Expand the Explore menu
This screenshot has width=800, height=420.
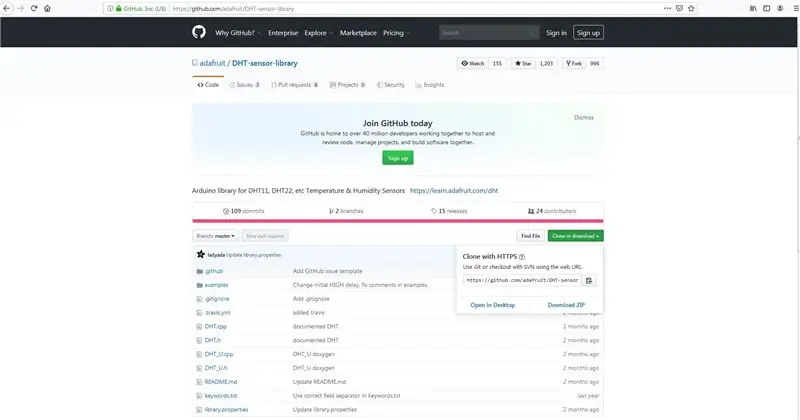click(x=318, y=33)
